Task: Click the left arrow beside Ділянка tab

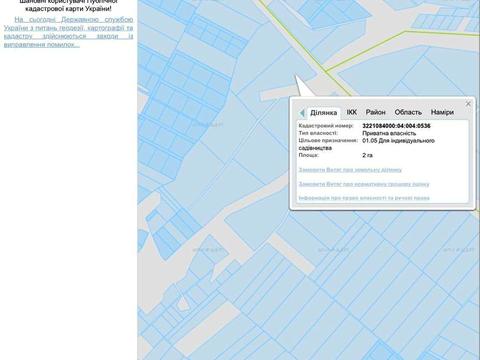Action: [x=302, y=113]
